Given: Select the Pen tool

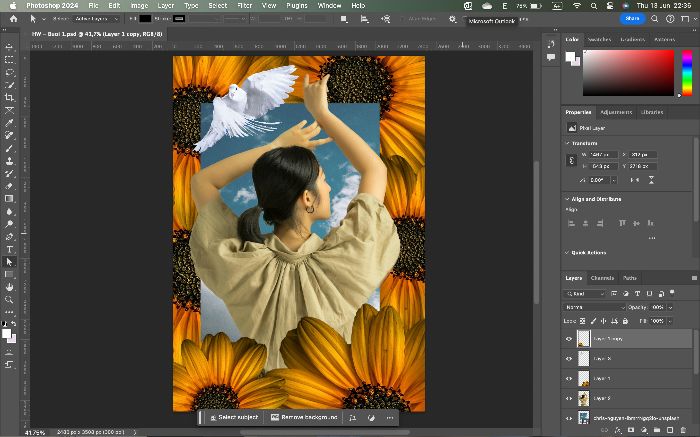Looking at the screenshot, I should (x=9, y=237).
